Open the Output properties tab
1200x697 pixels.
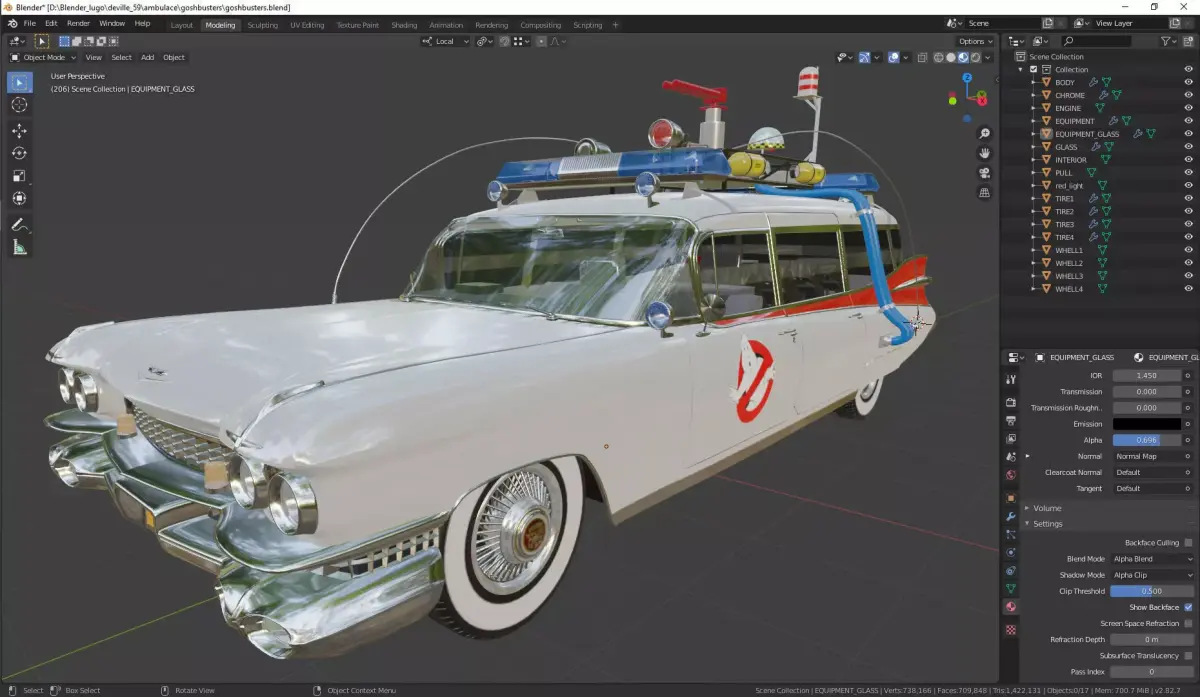point(1011,420)
